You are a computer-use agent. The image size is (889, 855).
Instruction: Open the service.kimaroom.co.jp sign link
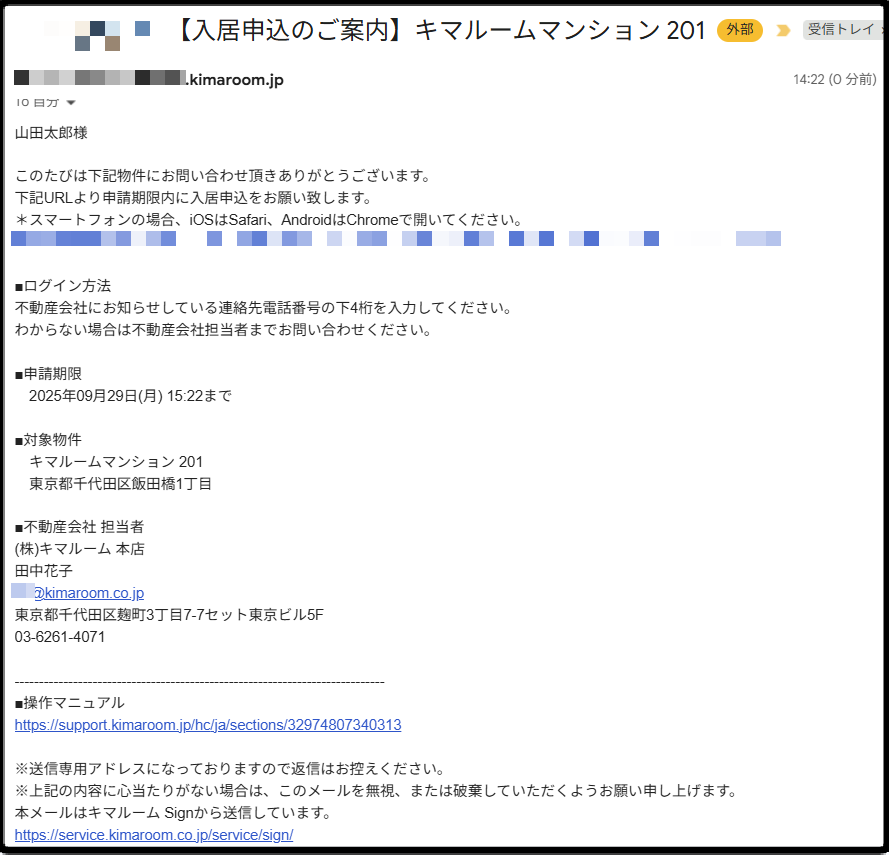[x=154, y=835]
